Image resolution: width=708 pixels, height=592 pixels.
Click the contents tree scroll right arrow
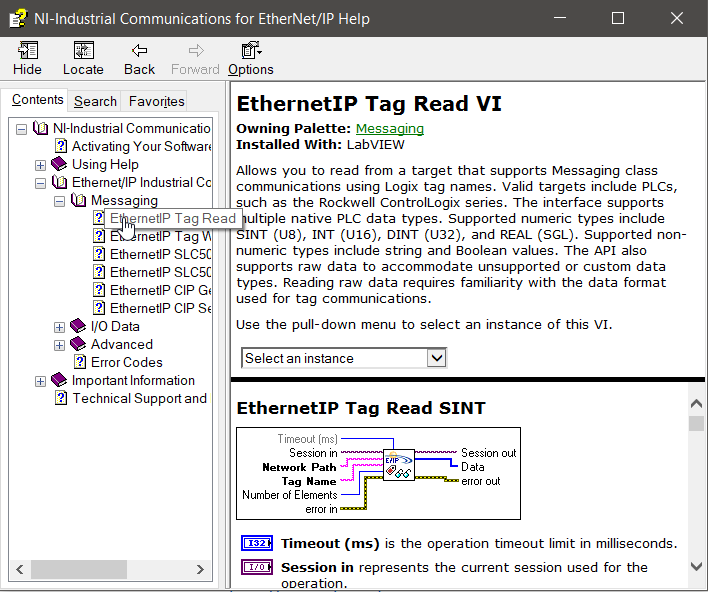pyautogui.click(x=200, y=569)
